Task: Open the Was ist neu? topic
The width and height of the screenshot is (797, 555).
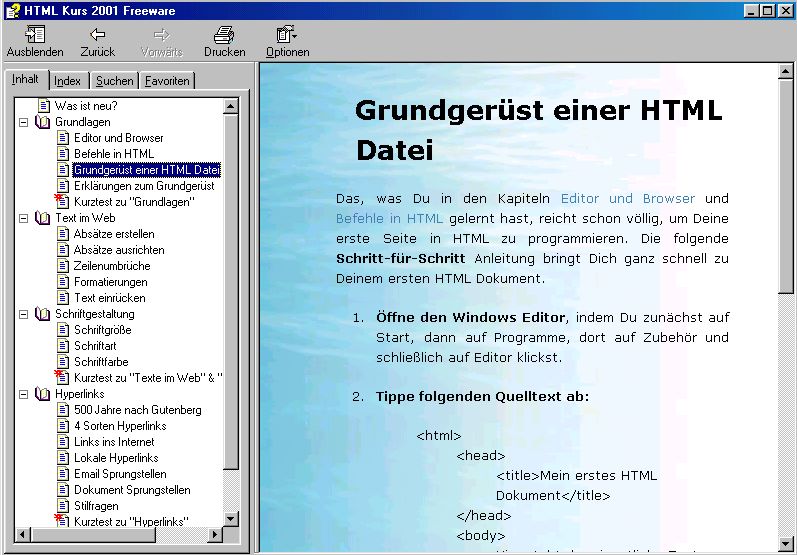Action: (x=86, y=106)
